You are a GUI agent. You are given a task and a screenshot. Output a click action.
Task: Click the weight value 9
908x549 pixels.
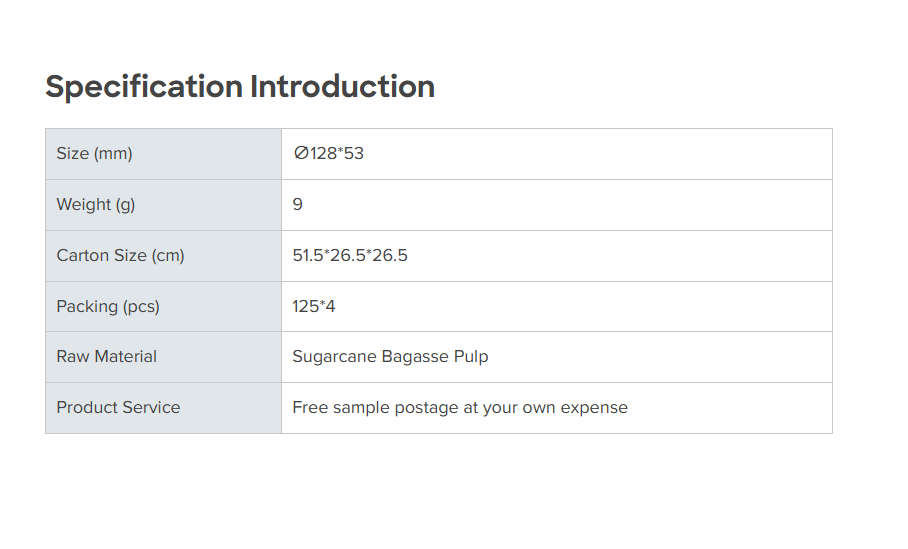click(298, 205)
